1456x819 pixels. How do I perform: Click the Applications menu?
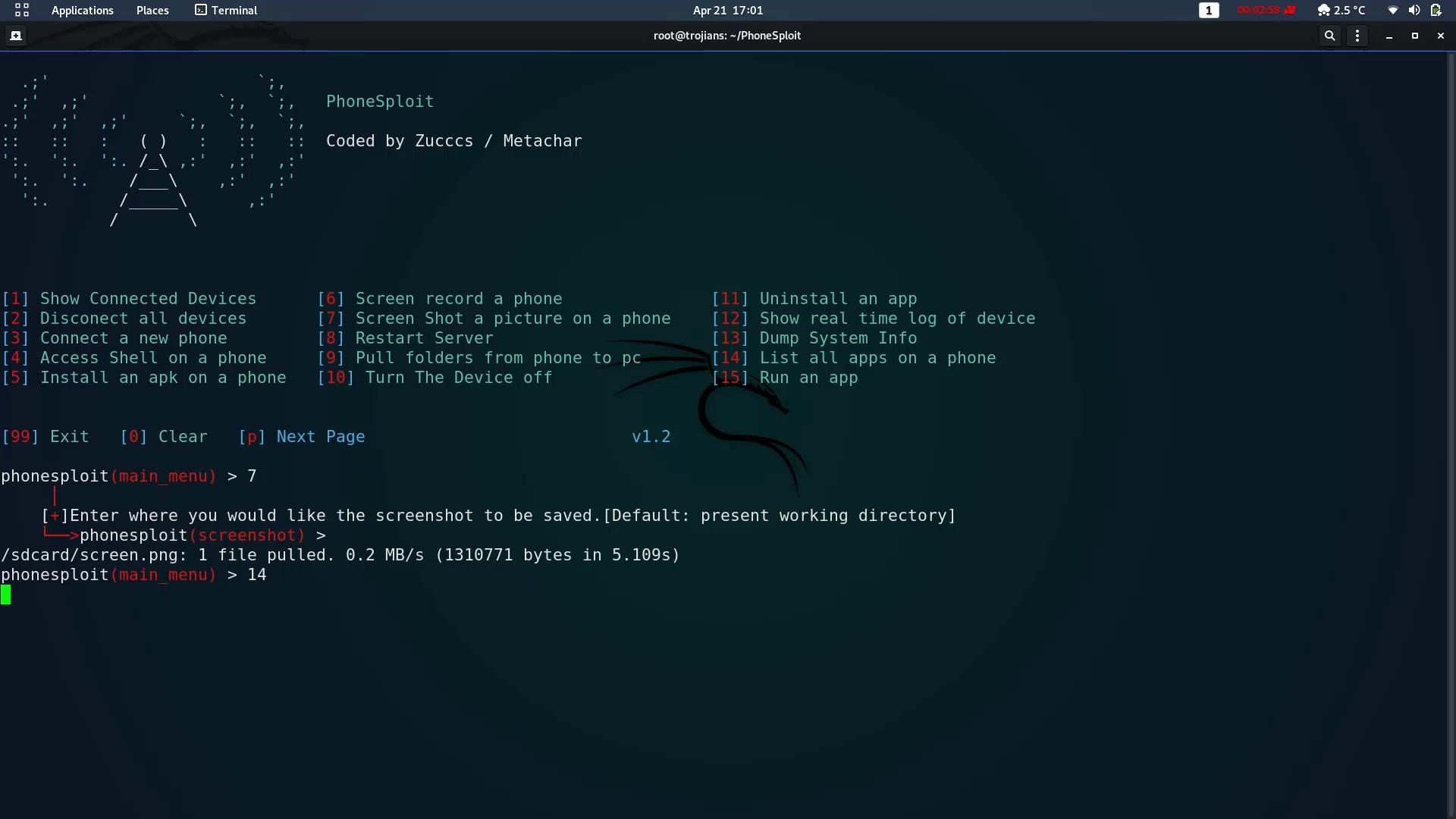point(82,10)
